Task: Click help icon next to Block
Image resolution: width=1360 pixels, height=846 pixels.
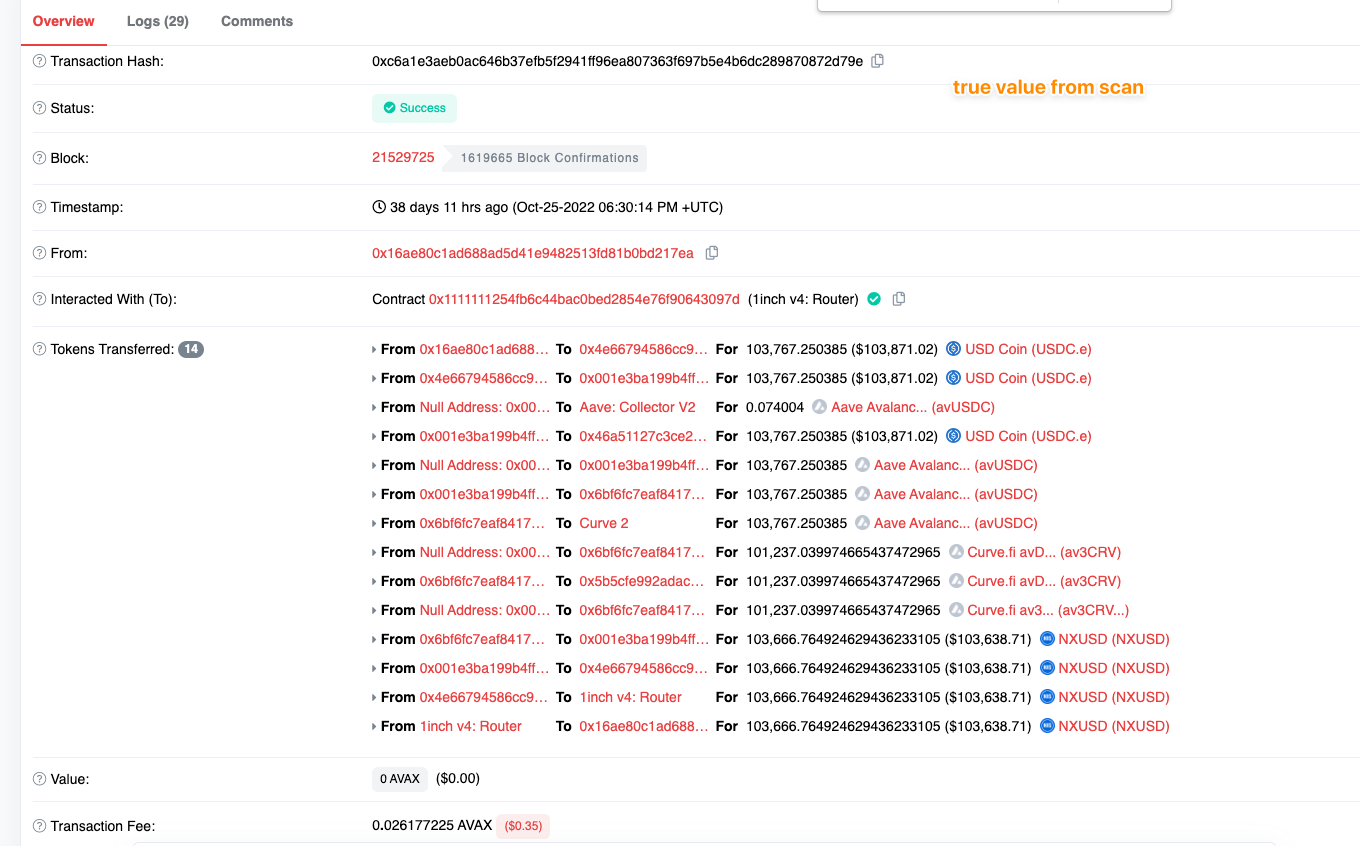Action: 39,158
